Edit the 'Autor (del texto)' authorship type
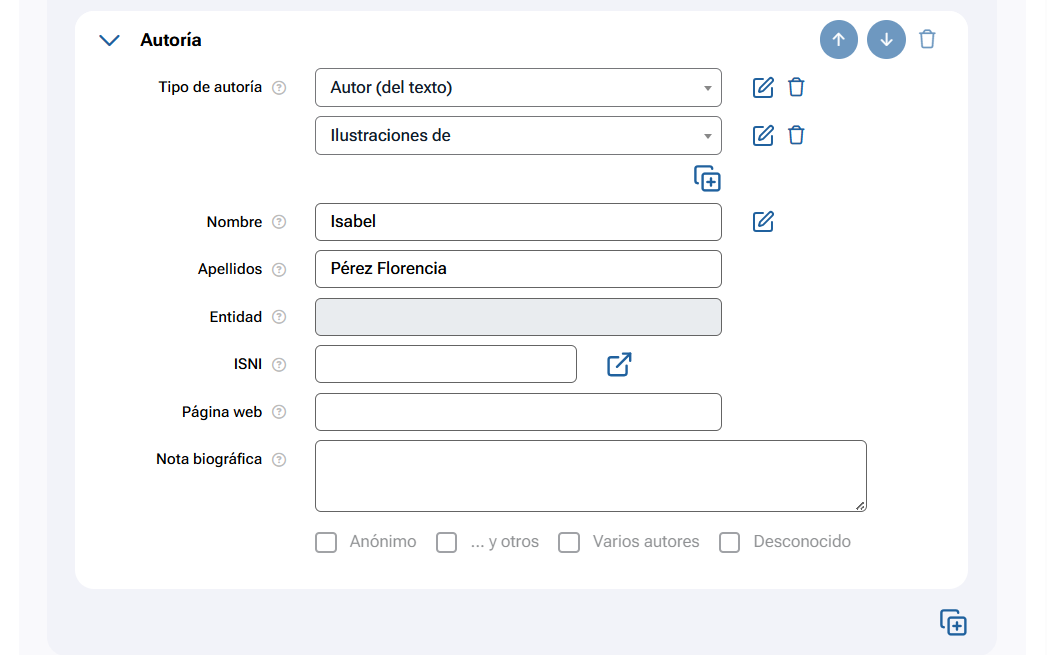This screenshot has width=1047, height=655. pyautogui.click(x=763, y=87)
